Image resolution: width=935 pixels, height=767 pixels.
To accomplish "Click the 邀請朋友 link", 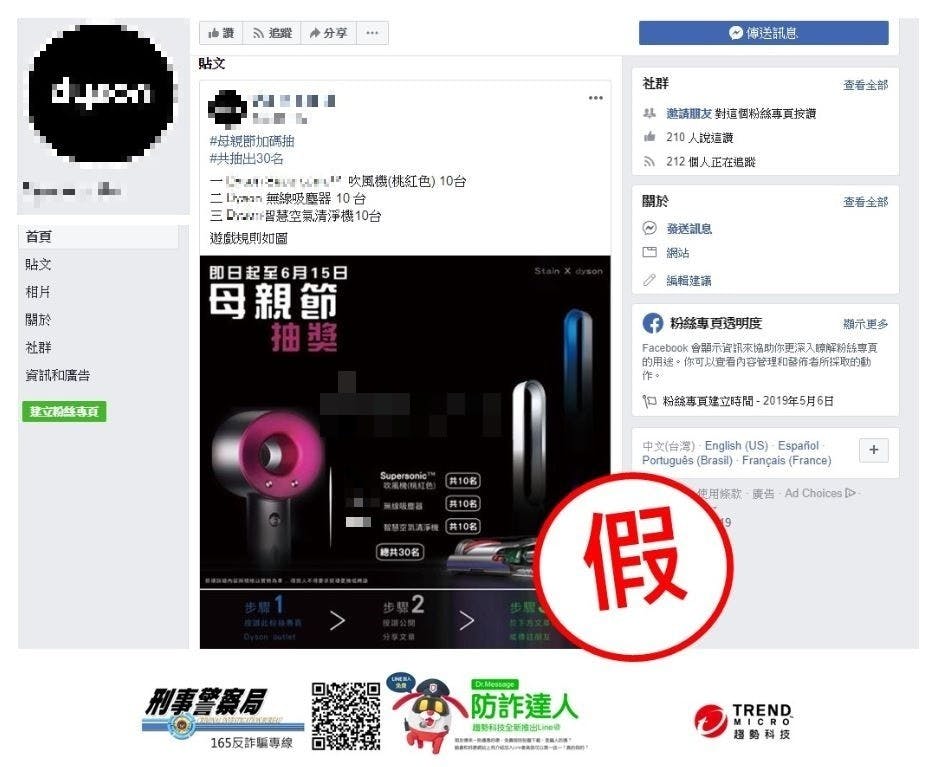I will [689, 113].
